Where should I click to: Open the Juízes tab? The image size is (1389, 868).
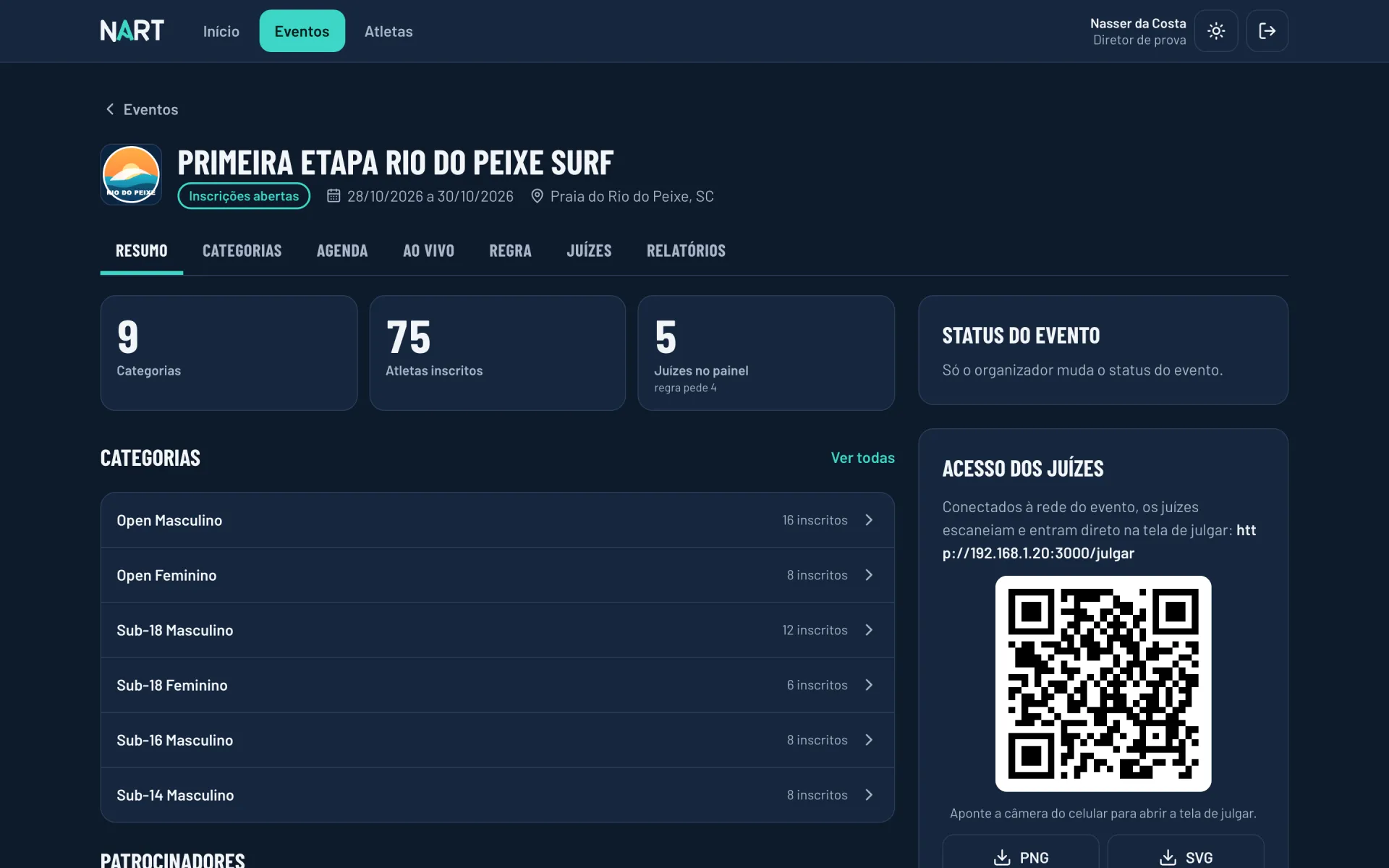(589, 251)
